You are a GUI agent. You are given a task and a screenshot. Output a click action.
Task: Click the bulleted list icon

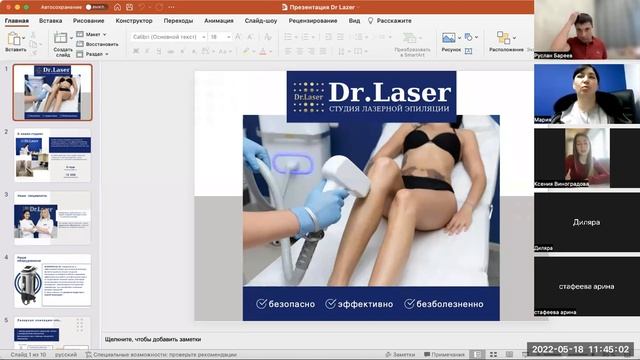[288, 37]
